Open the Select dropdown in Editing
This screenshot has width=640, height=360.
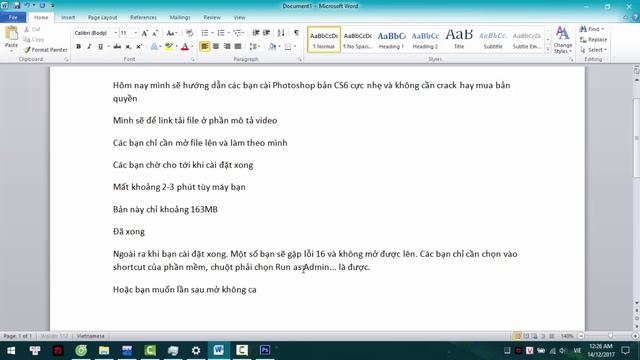pyautogui.click(x=593, y=50)
